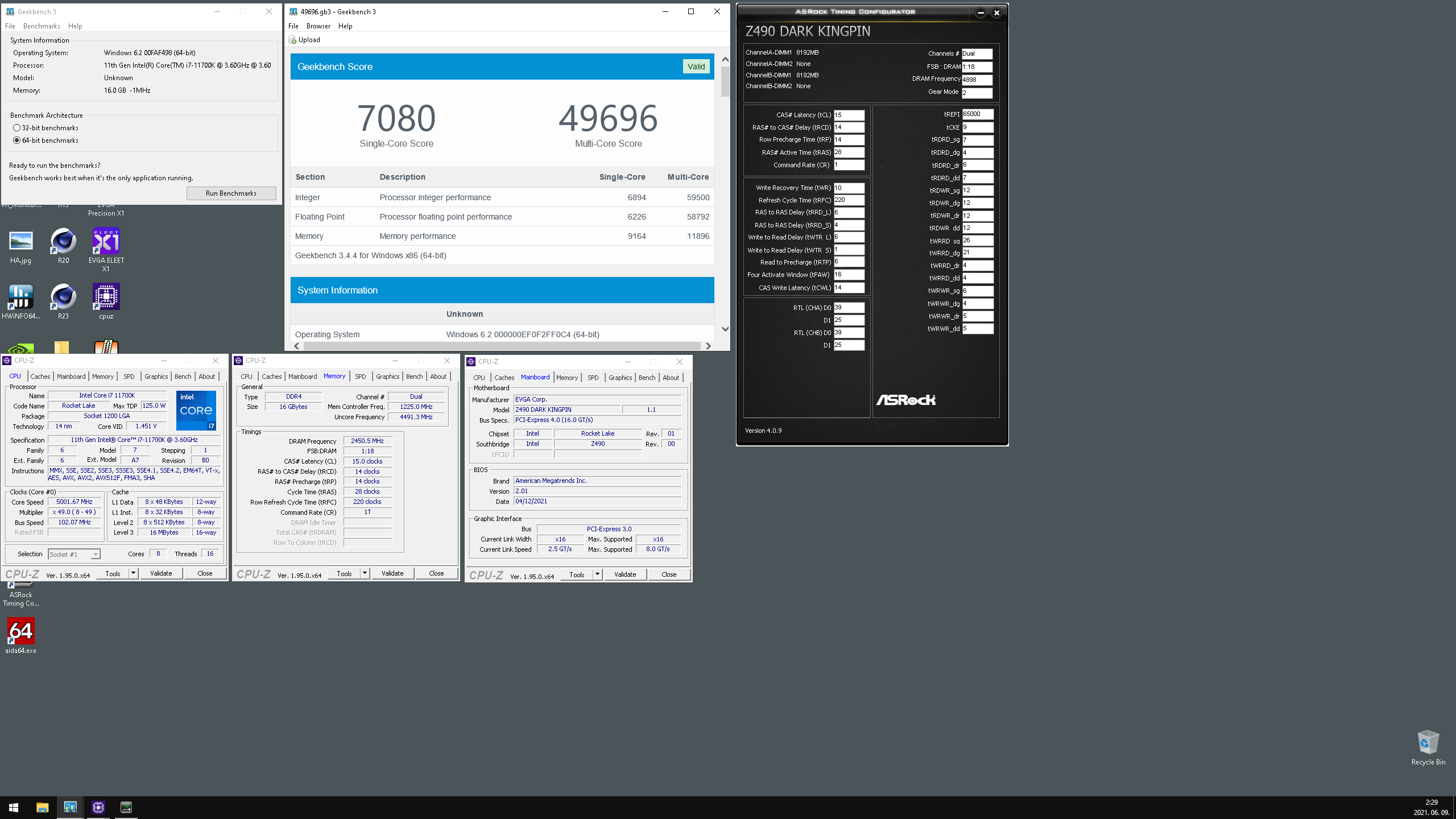Click the 49696.gb3 window title bar icon
Image resolution: width=1456 pixels, height=819 pixels.
pyautogui.click(x=293, y=11)
